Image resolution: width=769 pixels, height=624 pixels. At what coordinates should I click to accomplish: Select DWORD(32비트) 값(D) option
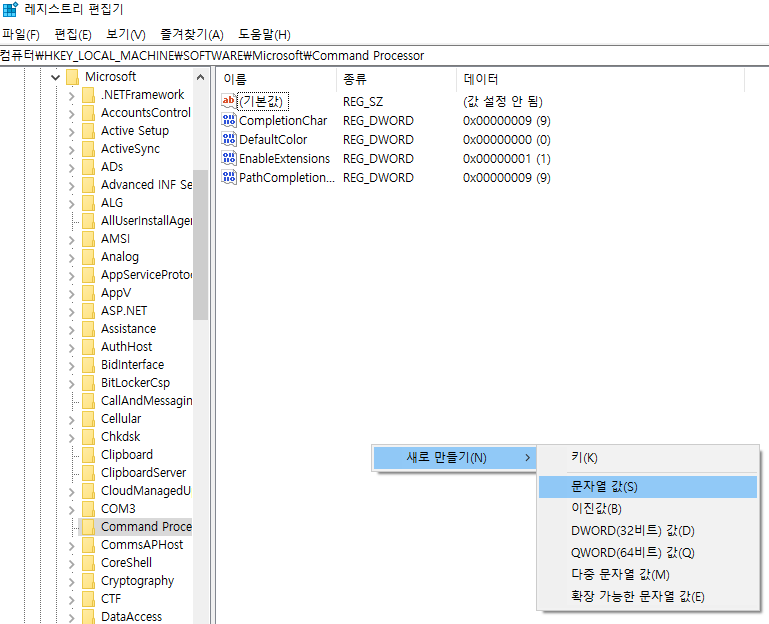[x=647, y=530]
